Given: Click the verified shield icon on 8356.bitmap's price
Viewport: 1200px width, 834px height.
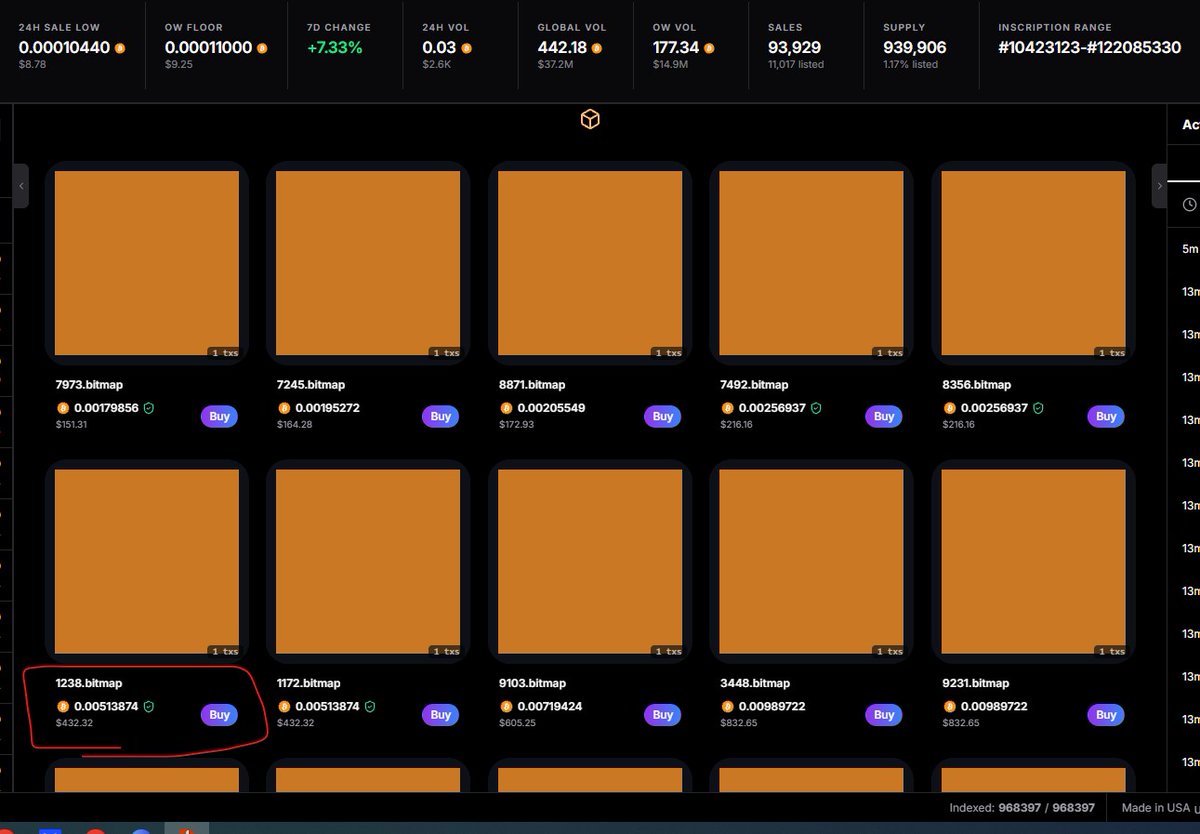Looking at the screenshot, I should 1037,408.
